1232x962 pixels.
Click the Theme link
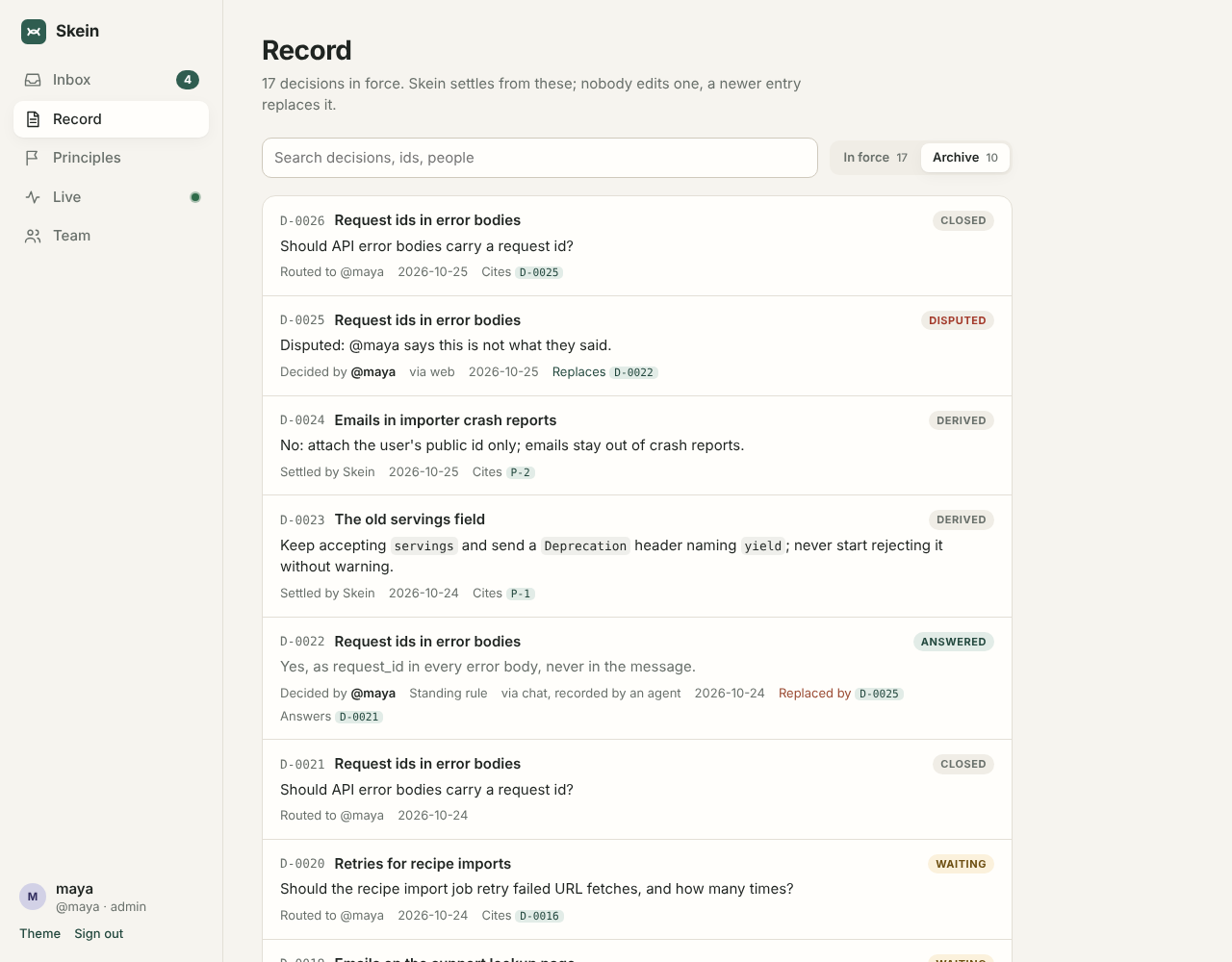pos(39,934)
